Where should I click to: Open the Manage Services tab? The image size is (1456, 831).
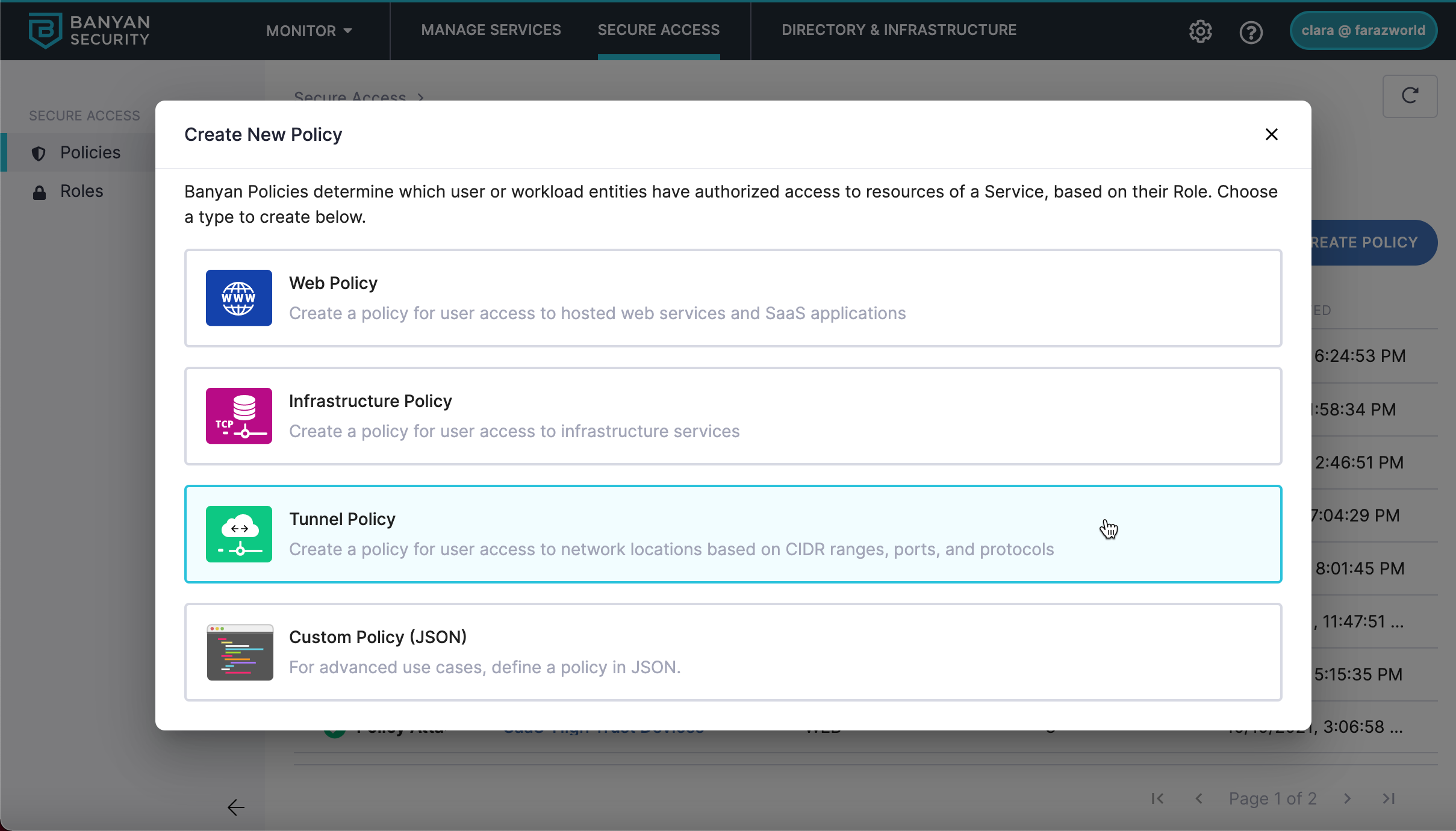pyautogui.click(x=491, y=30)
